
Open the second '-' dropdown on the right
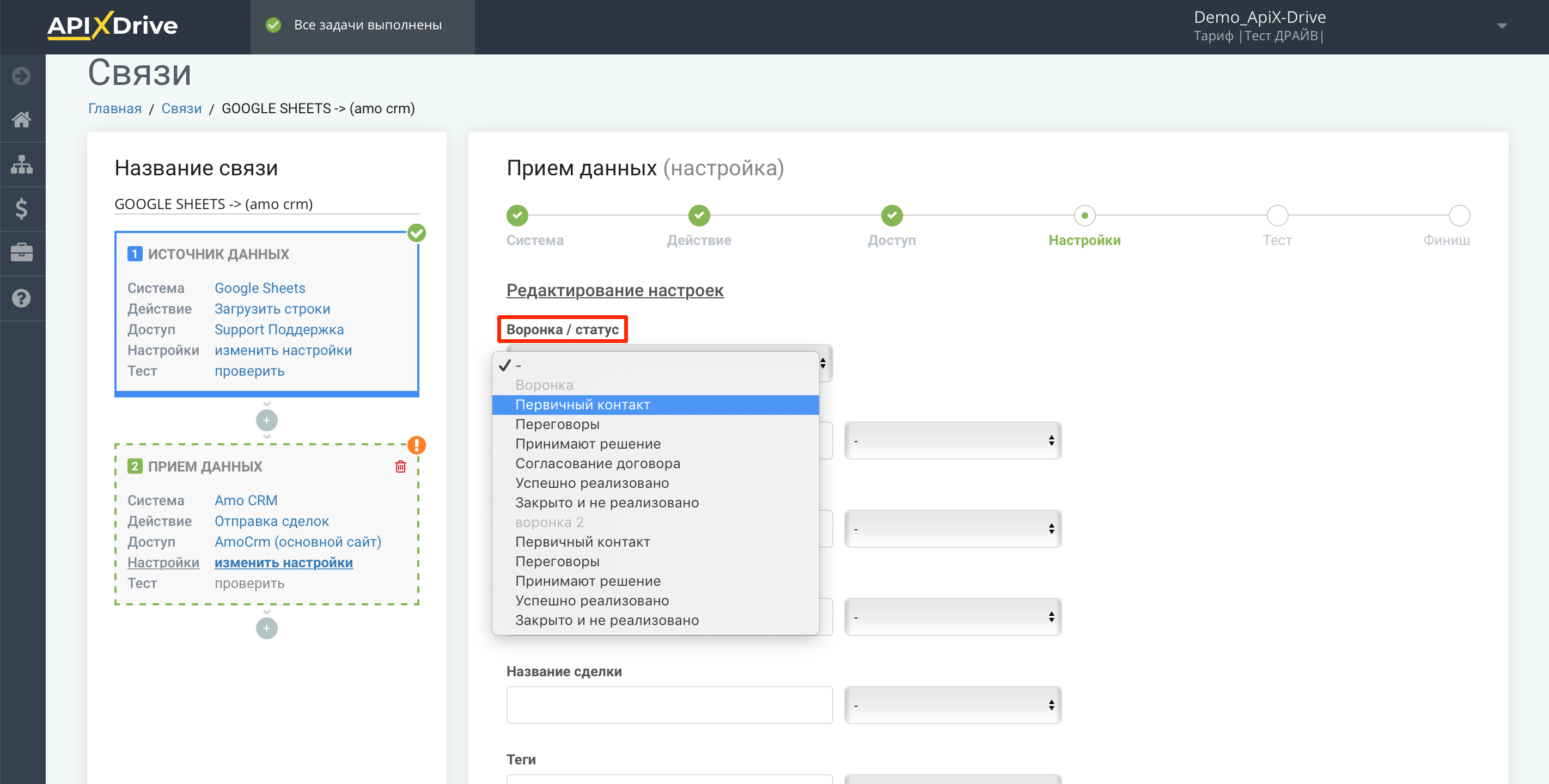tap(953, 529)
